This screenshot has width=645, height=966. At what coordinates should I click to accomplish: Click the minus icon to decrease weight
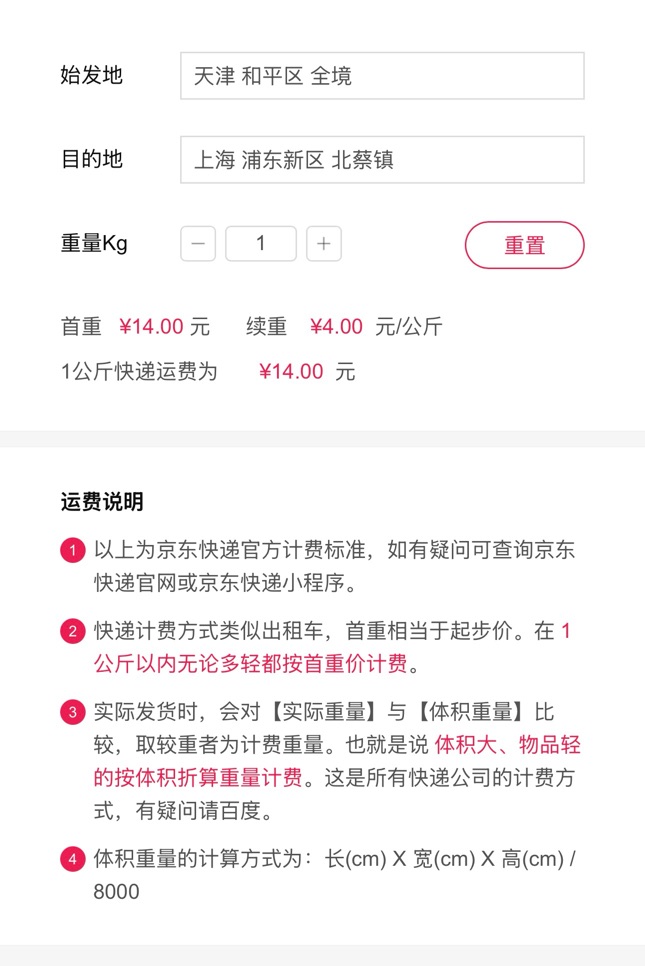pyautogui.click(x=198, y=243)
